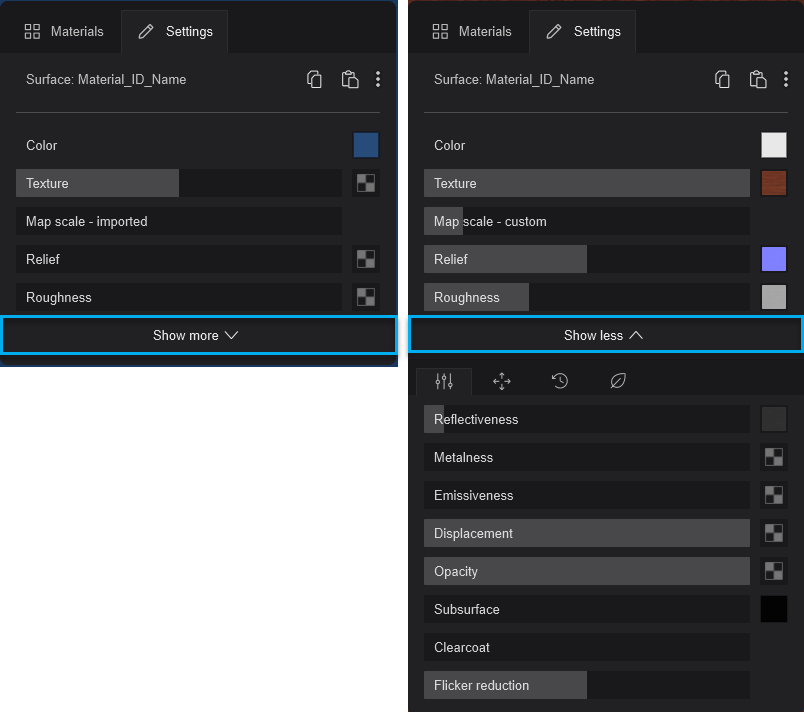
Task: Click the Color label in the collapsed panel
Action: [x=42, y=145]
